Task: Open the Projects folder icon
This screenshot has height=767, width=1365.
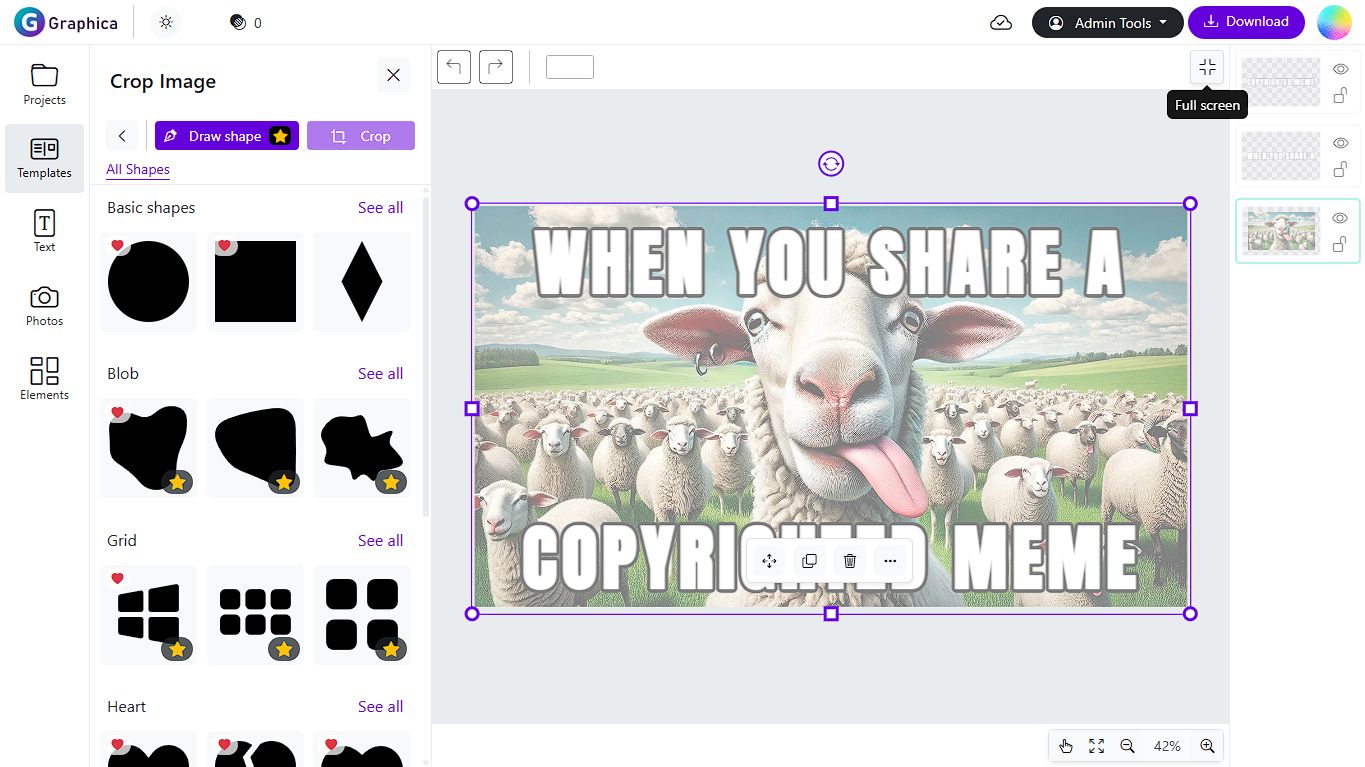Action: tap(44, 75)
